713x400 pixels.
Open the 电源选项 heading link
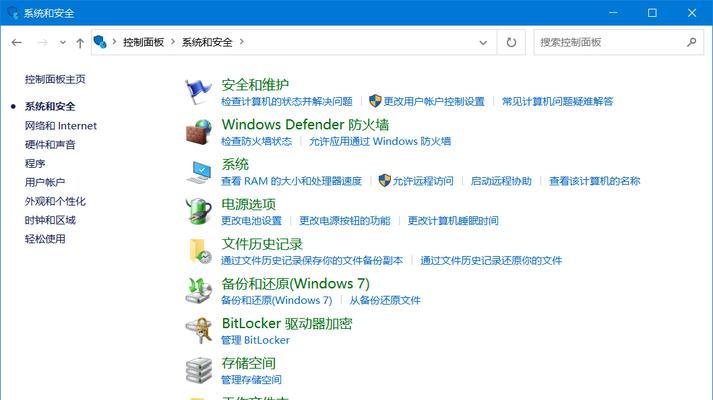249,204
